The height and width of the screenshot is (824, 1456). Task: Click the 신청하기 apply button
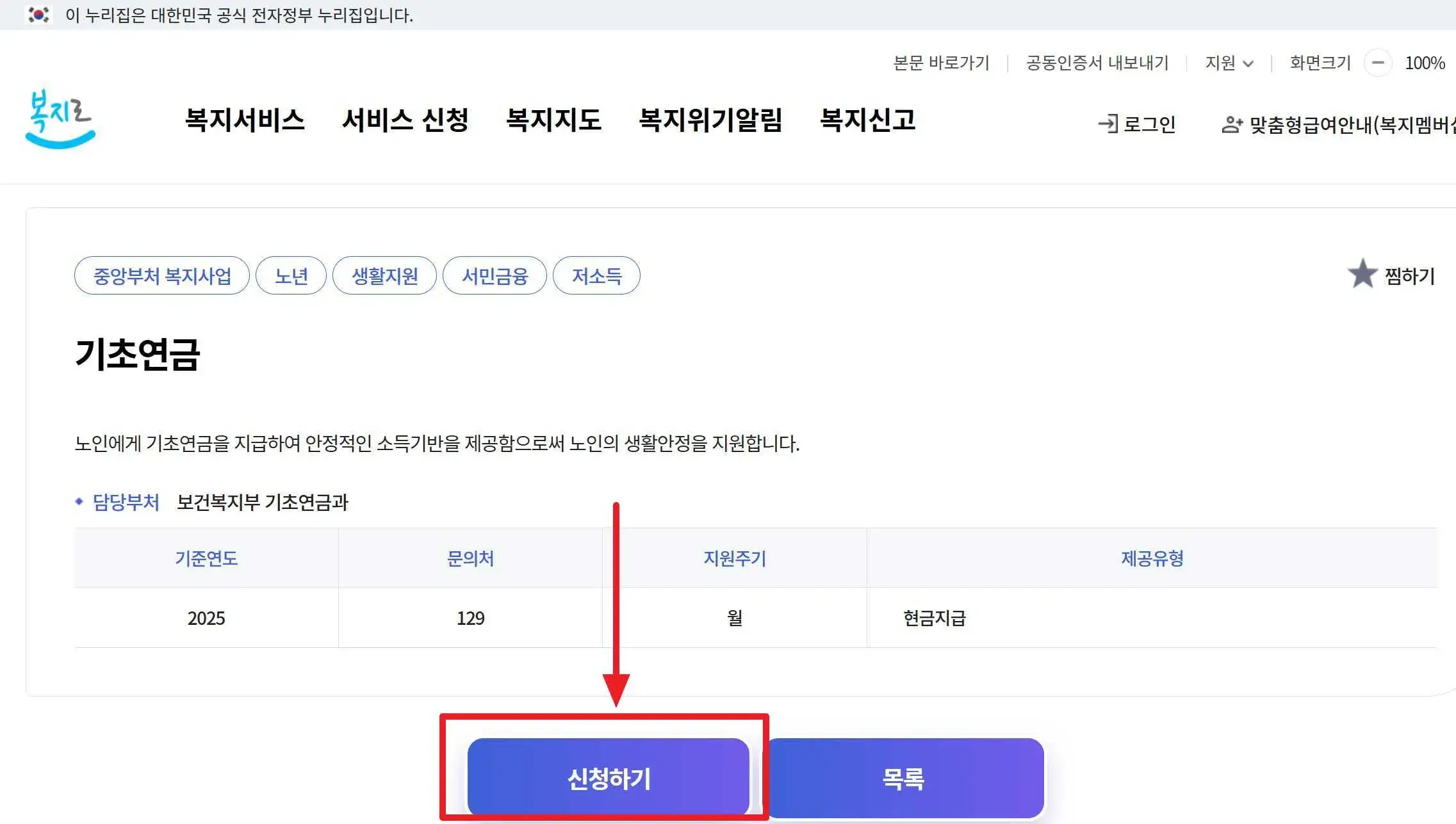[609, 778]
